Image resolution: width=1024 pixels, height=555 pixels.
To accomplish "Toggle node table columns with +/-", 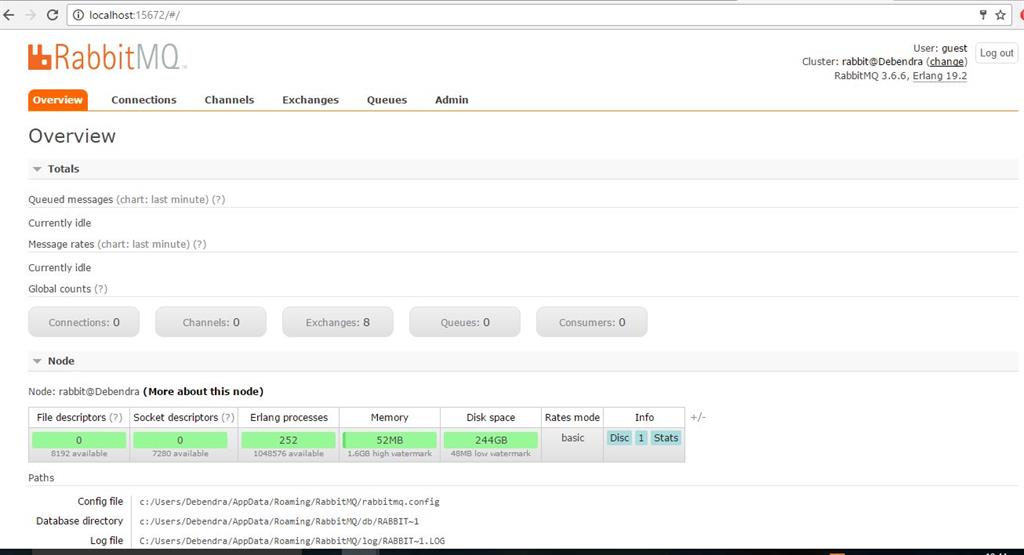I will (x=698, y=417).
